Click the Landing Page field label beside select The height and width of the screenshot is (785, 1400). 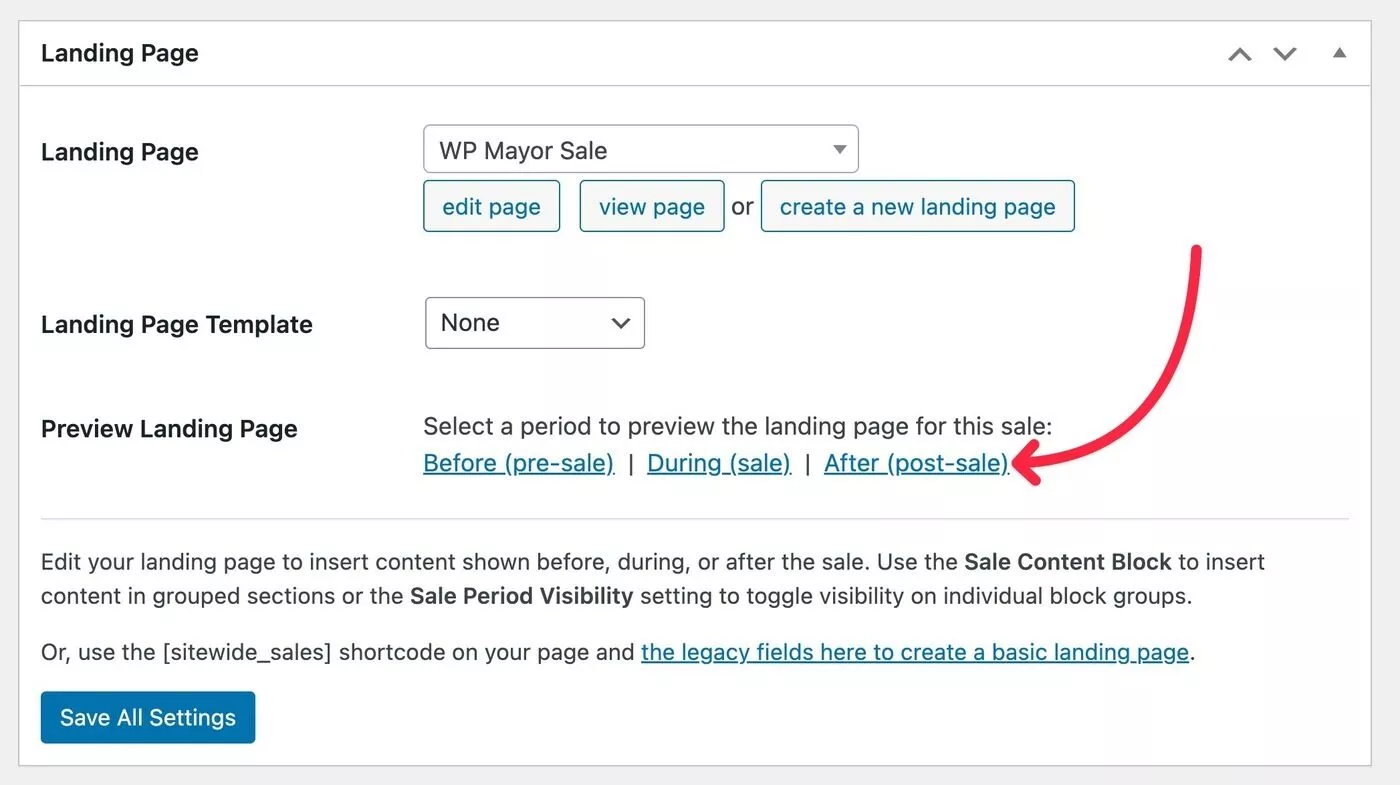click(x=120, y=152)
